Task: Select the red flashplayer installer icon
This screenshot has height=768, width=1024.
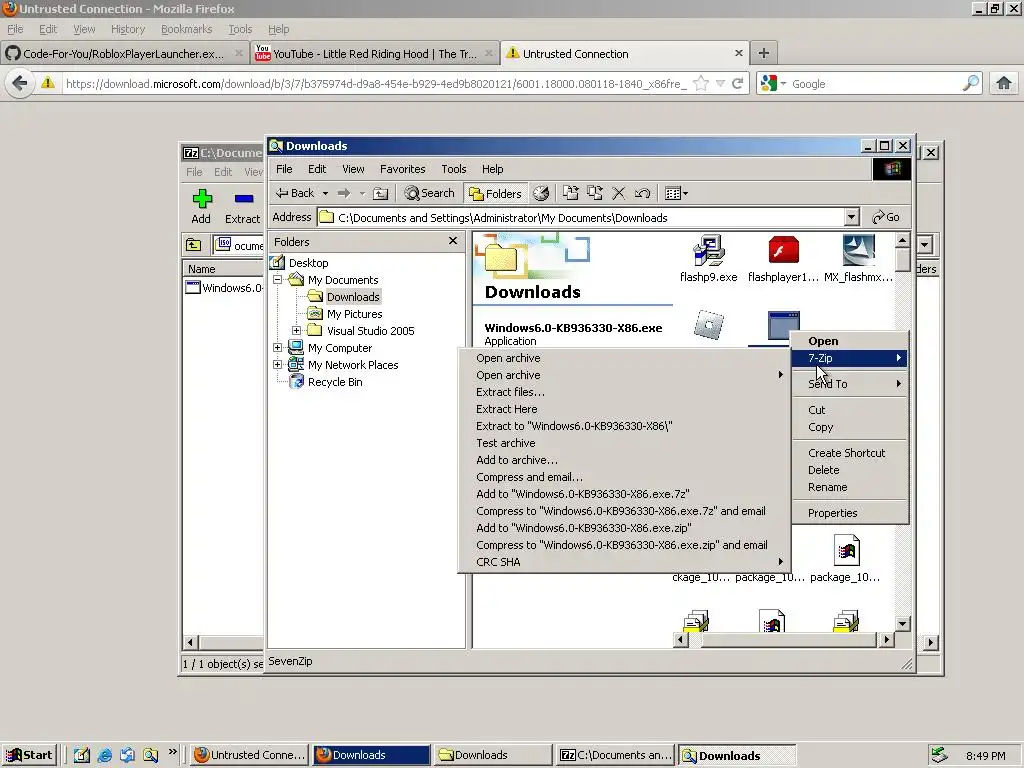Action: click(x=784, y=251)
